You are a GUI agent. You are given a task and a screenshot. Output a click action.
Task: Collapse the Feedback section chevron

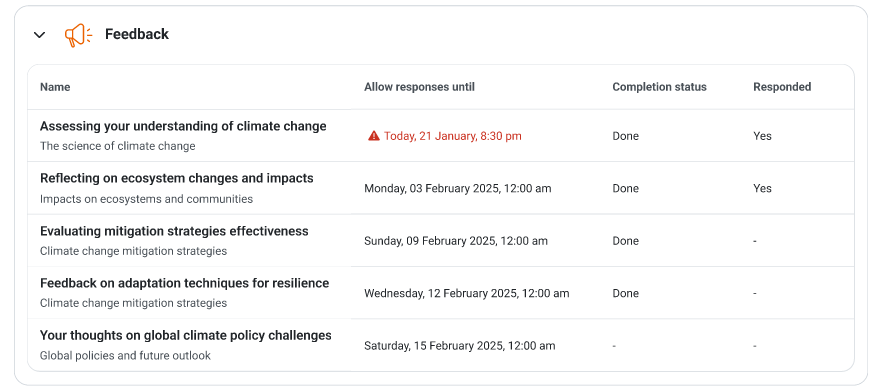[x=39, y=35]
